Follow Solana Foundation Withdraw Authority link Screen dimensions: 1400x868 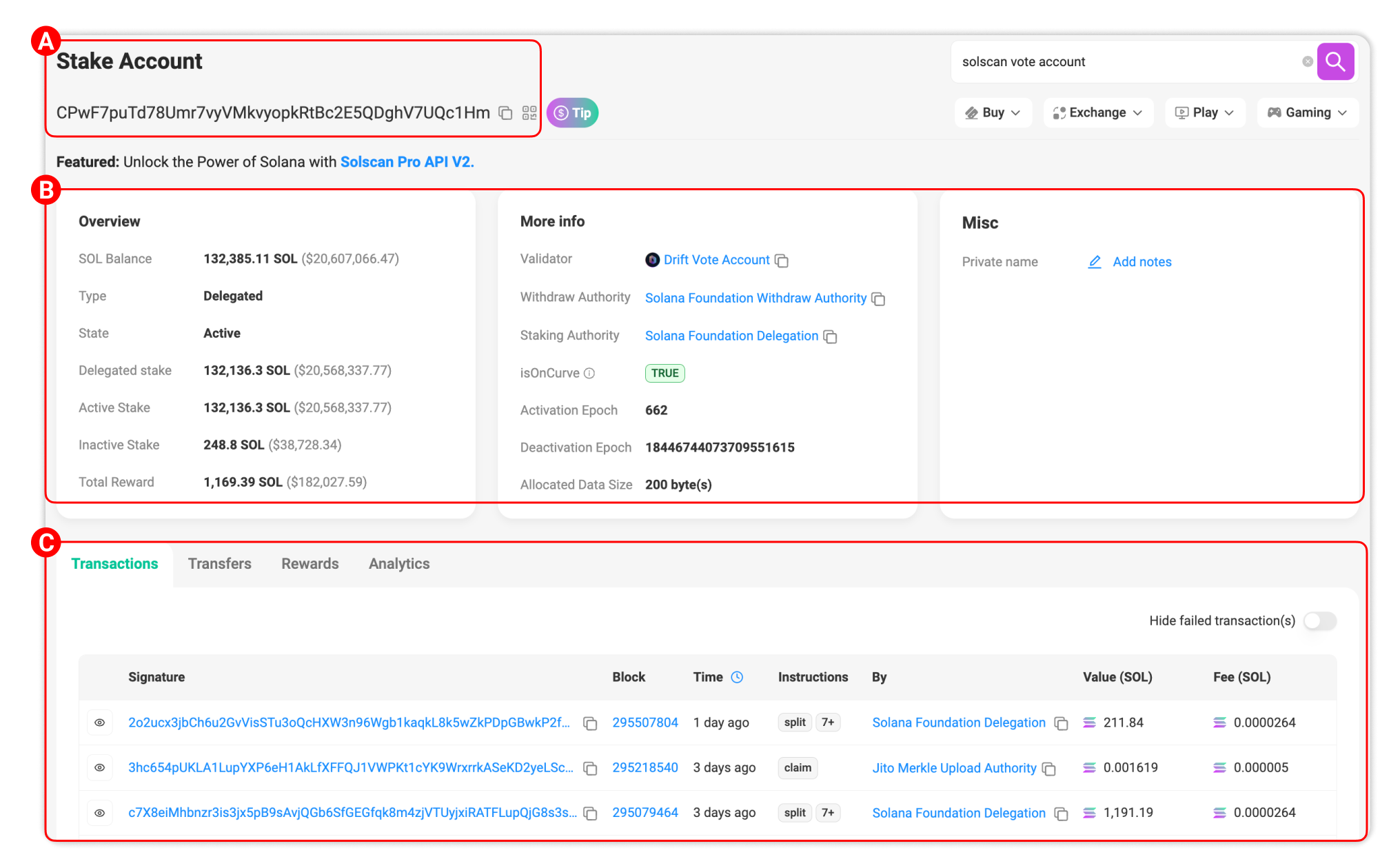pos(755,298)
